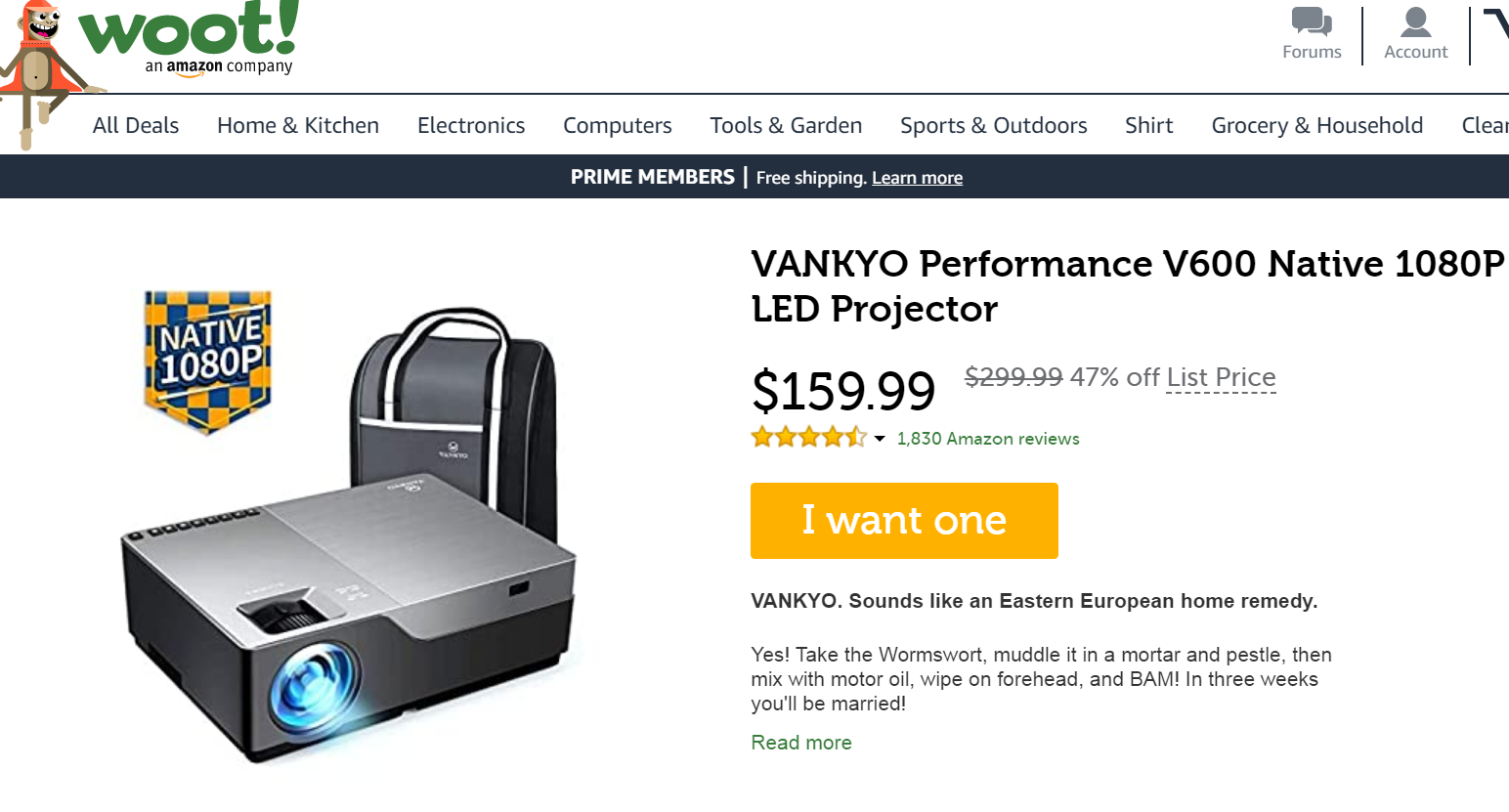This screenshot has height=812, width=1509.
Task: Go to the Shirt category
Action: 1148,125
